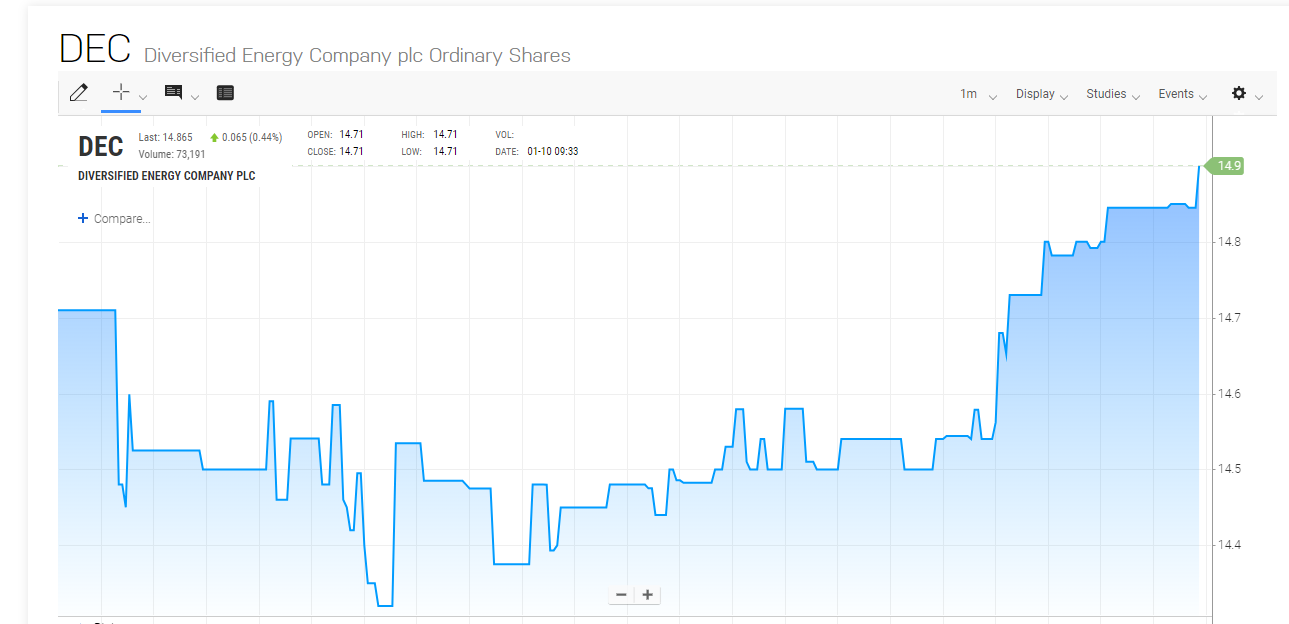1289x624 pixels.
Task: Click the 'Last: 14.865' value
Action: click(165, 137)
